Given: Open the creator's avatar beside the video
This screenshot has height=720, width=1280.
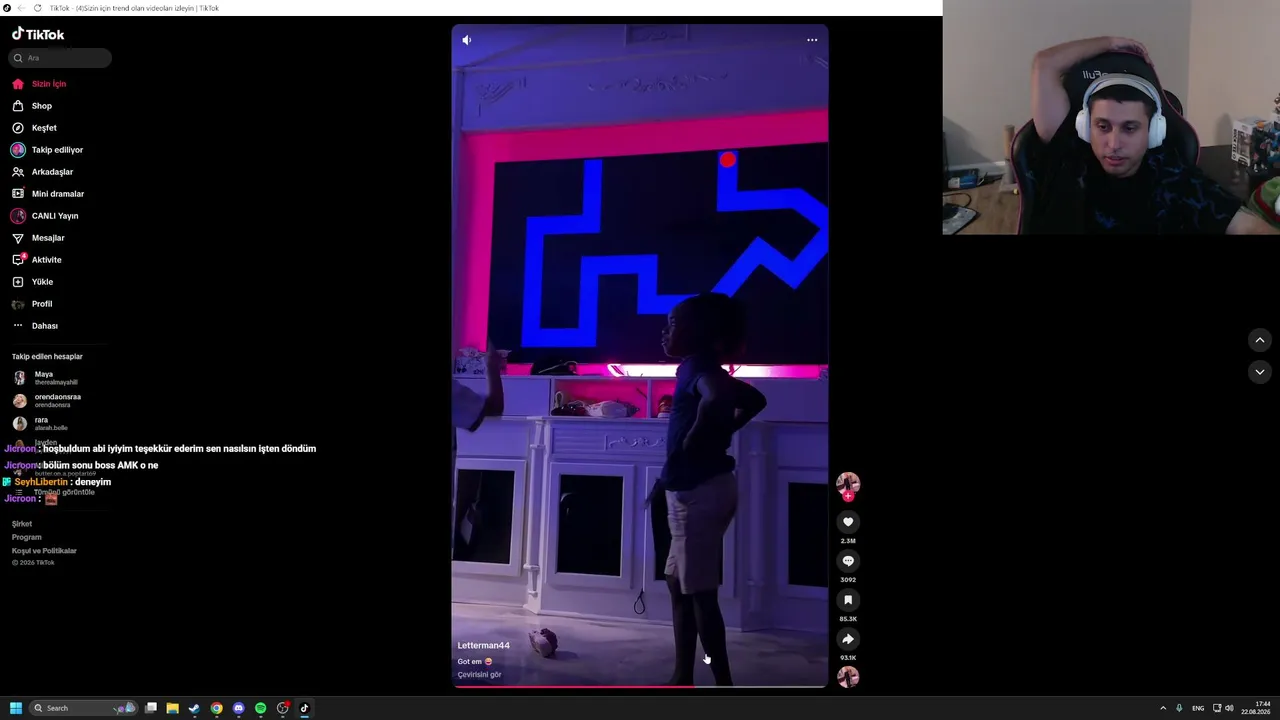Looking at the screenshot, I should [848, 484].
